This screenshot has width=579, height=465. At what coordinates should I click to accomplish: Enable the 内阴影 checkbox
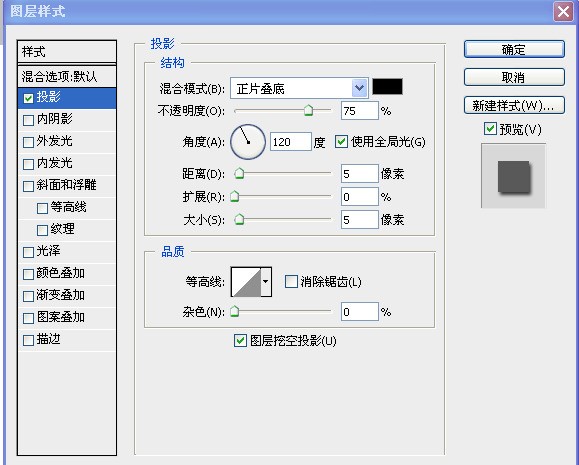click(x=28, y=120)
